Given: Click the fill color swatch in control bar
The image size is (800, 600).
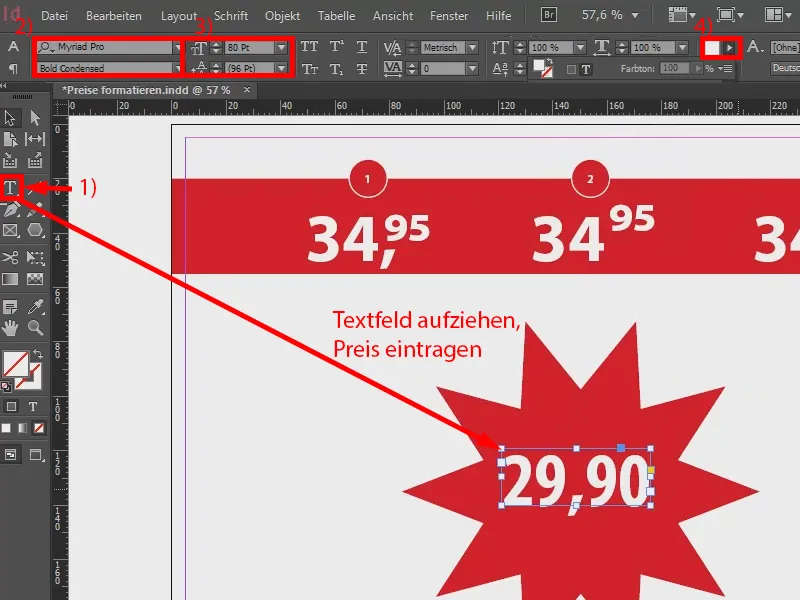Looking at the screenshot, I should tap(712, 48).
